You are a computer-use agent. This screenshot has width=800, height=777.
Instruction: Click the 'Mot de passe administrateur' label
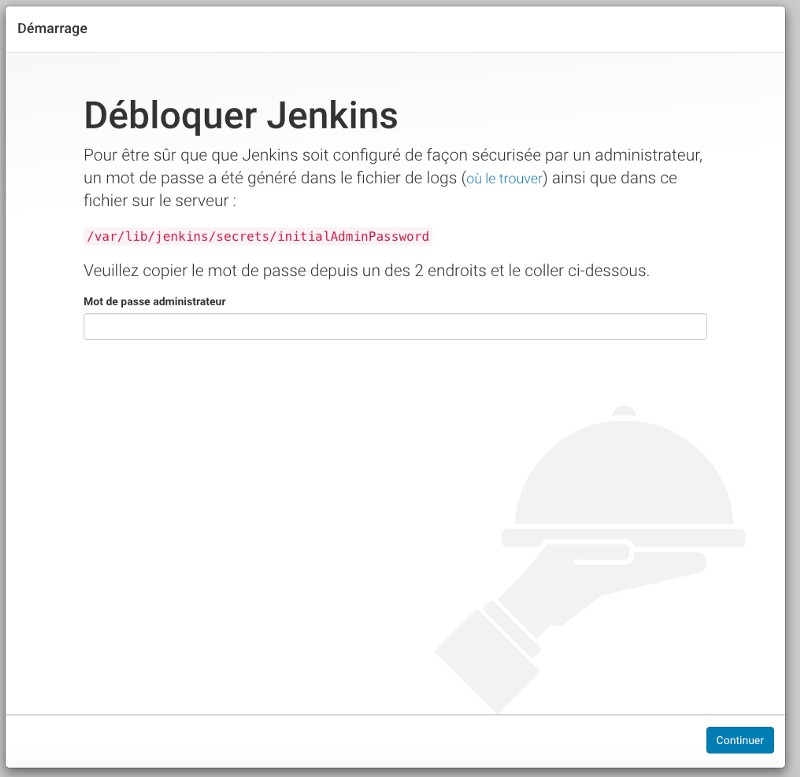[155, 302]
